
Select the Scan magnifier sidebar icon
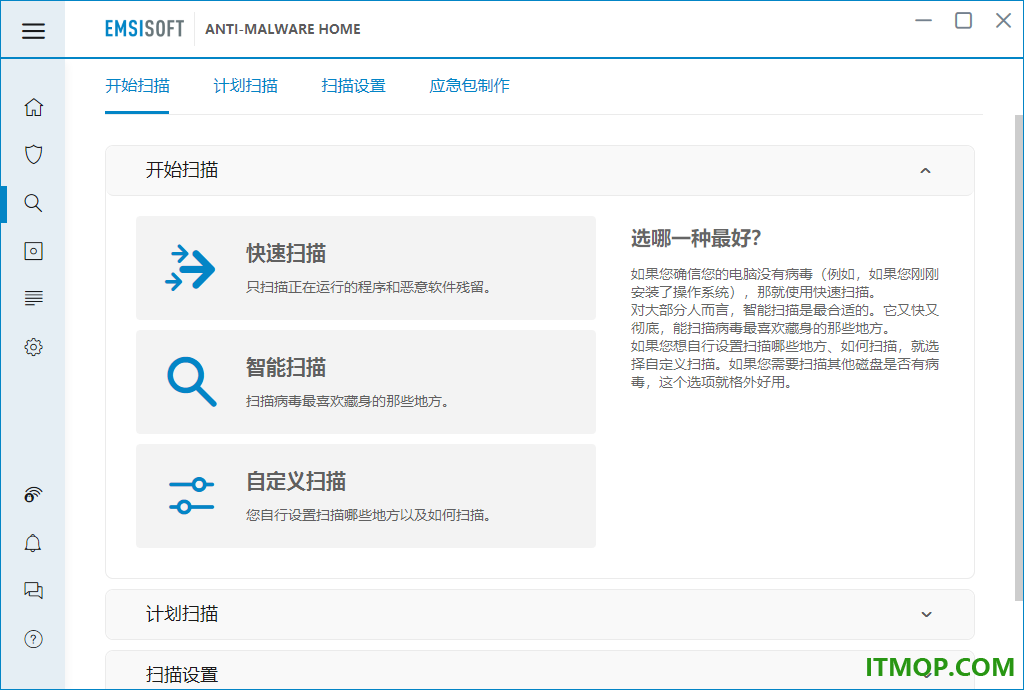(33, 203)
